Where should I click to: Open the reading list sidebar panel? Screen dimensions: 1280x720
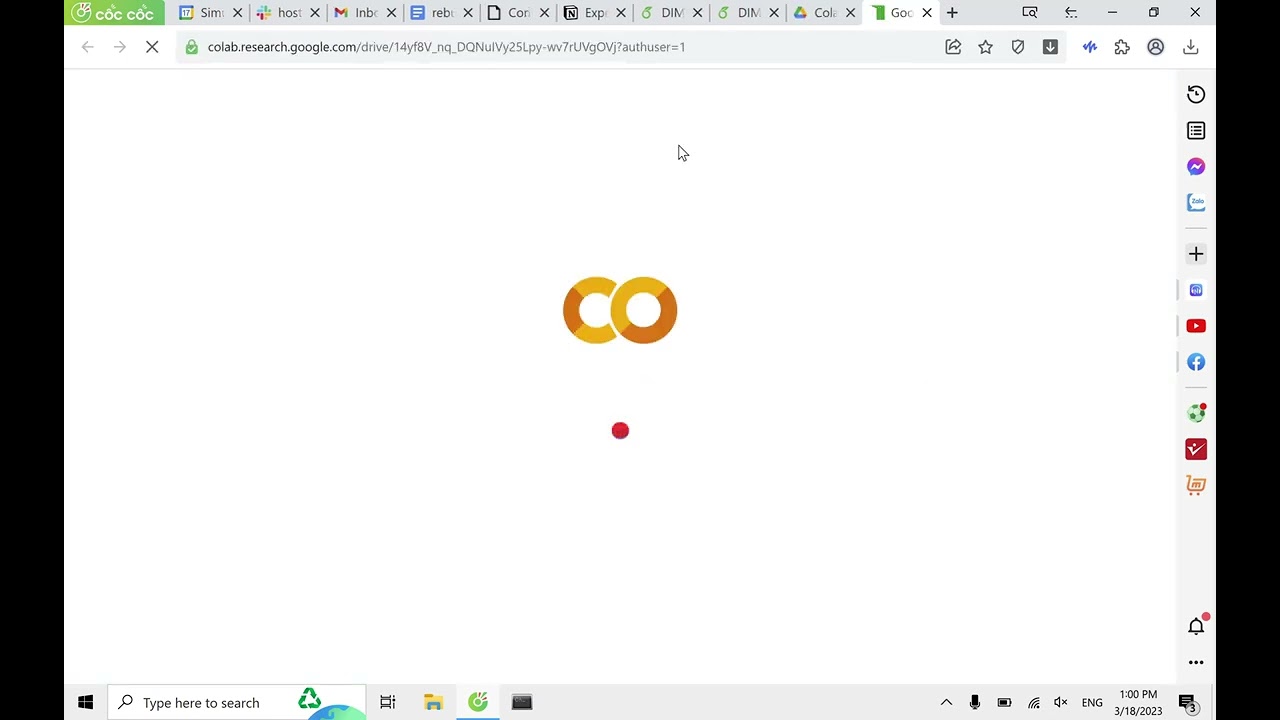(1196, 131)
